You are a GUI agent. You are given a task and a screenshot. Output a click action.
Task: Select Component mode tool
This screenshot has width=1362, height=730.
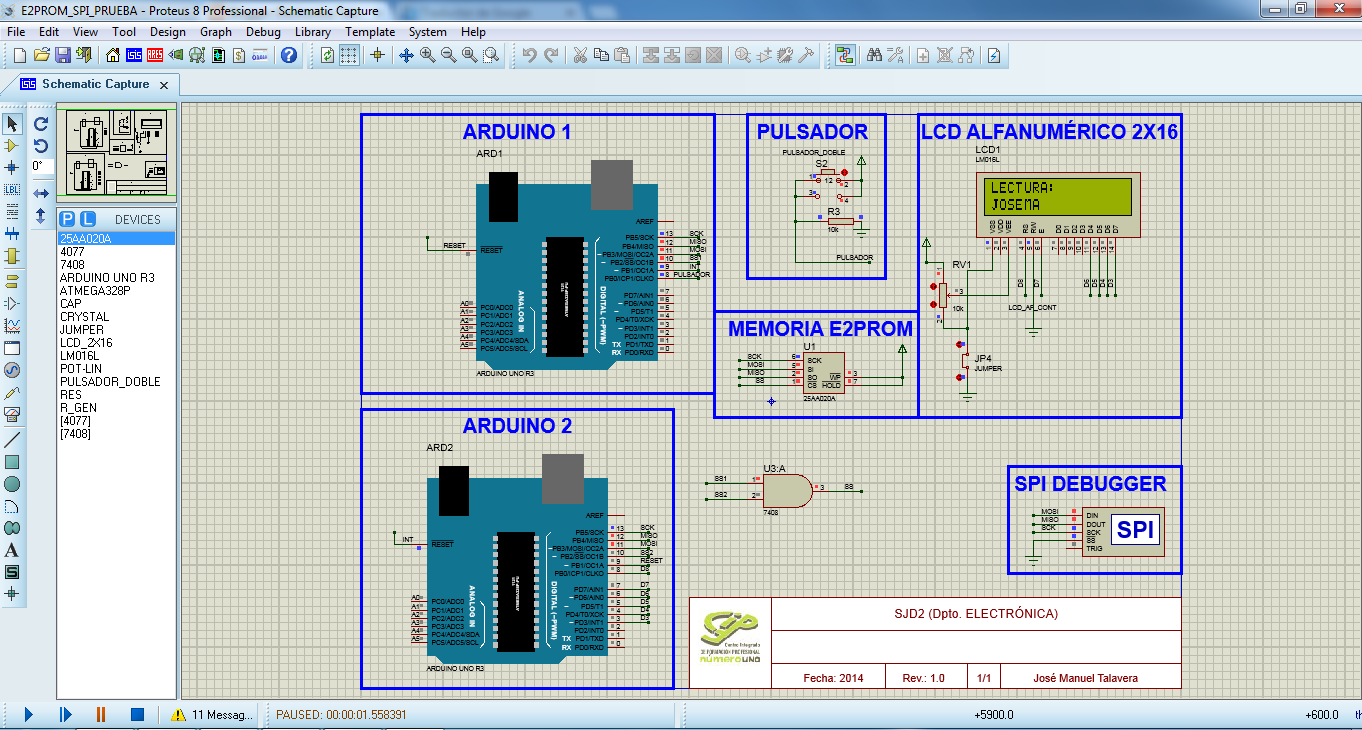[12, 146]
